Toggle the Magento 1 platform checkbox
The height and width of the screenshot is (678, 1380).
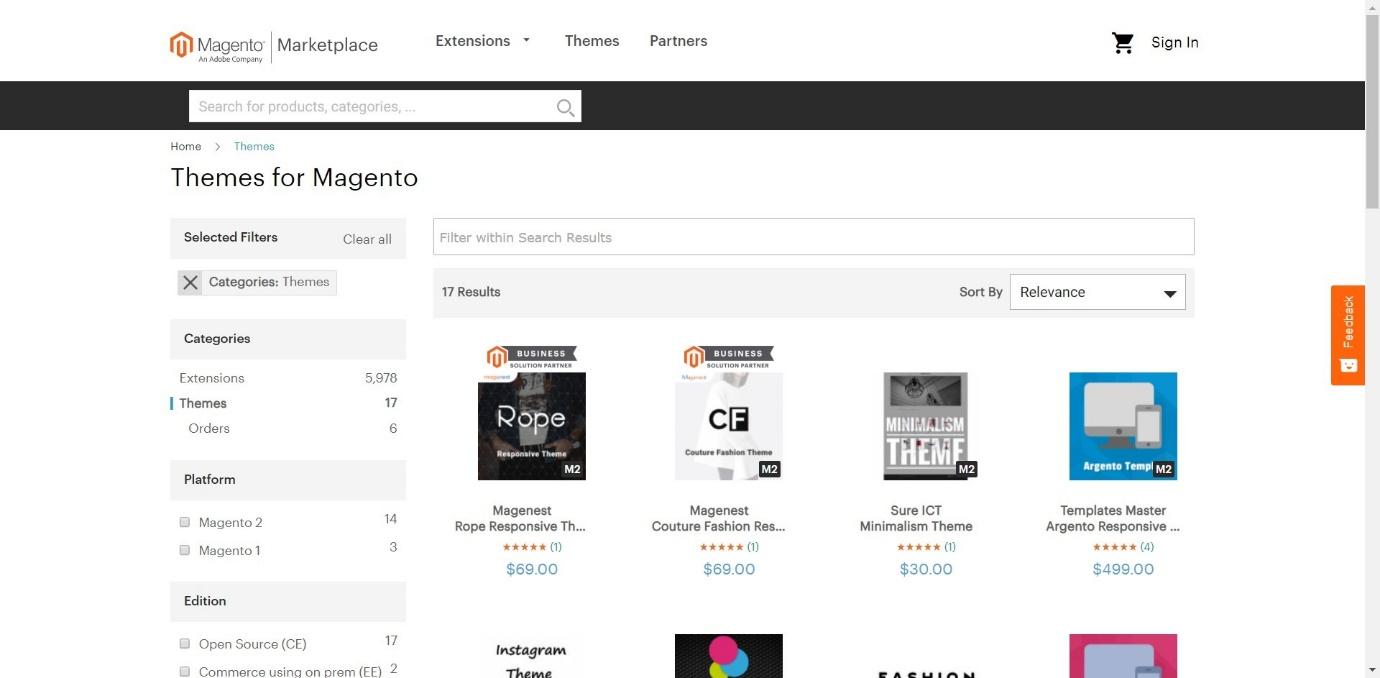(x=184, y=550)
